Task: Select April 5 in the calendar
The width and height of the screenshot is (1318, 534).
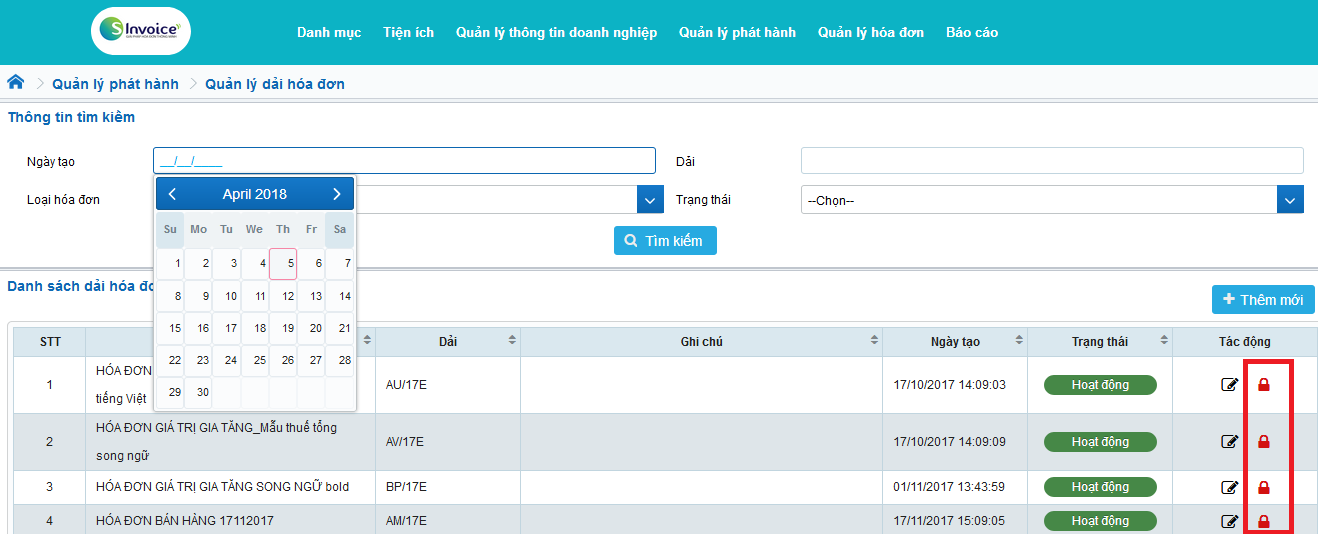Action: click(x=284, y=264)
